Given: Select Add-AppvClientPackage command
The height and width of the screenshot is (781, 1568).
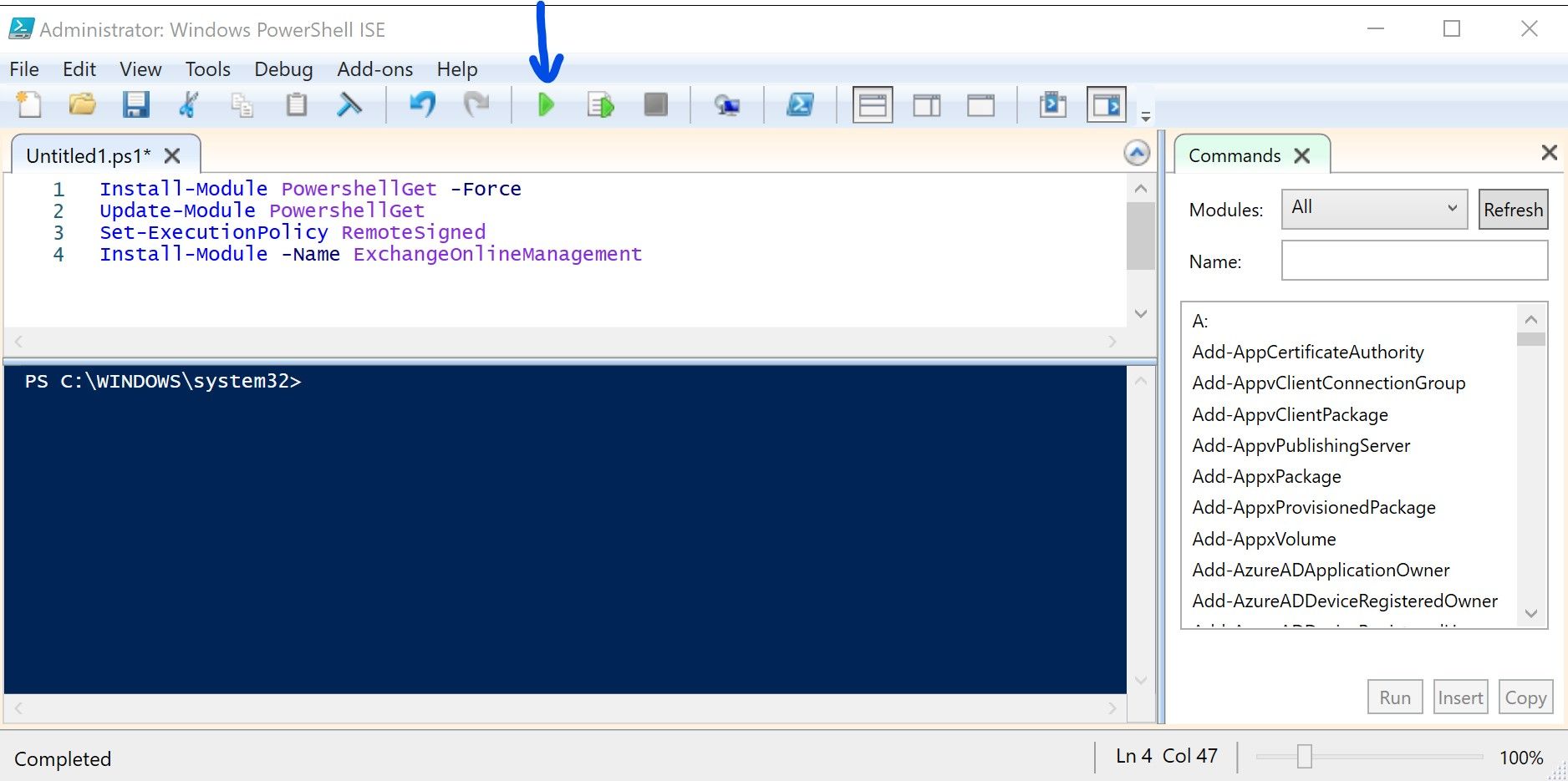Looking at the screenshot, I should tap(1290, 414).
